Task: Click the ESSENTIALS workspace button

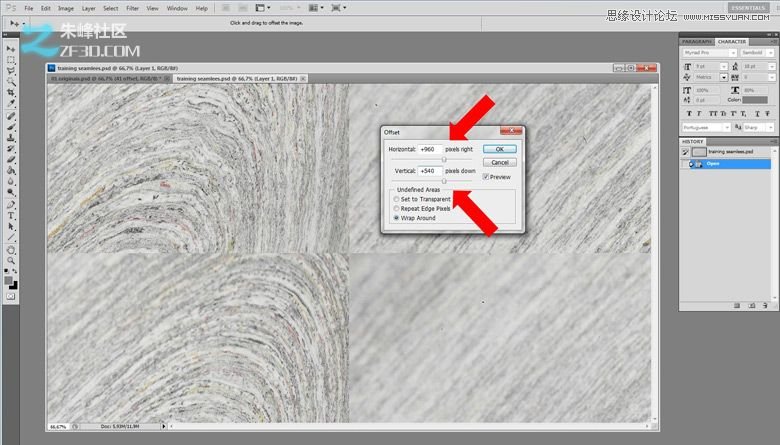Action: 748,8
